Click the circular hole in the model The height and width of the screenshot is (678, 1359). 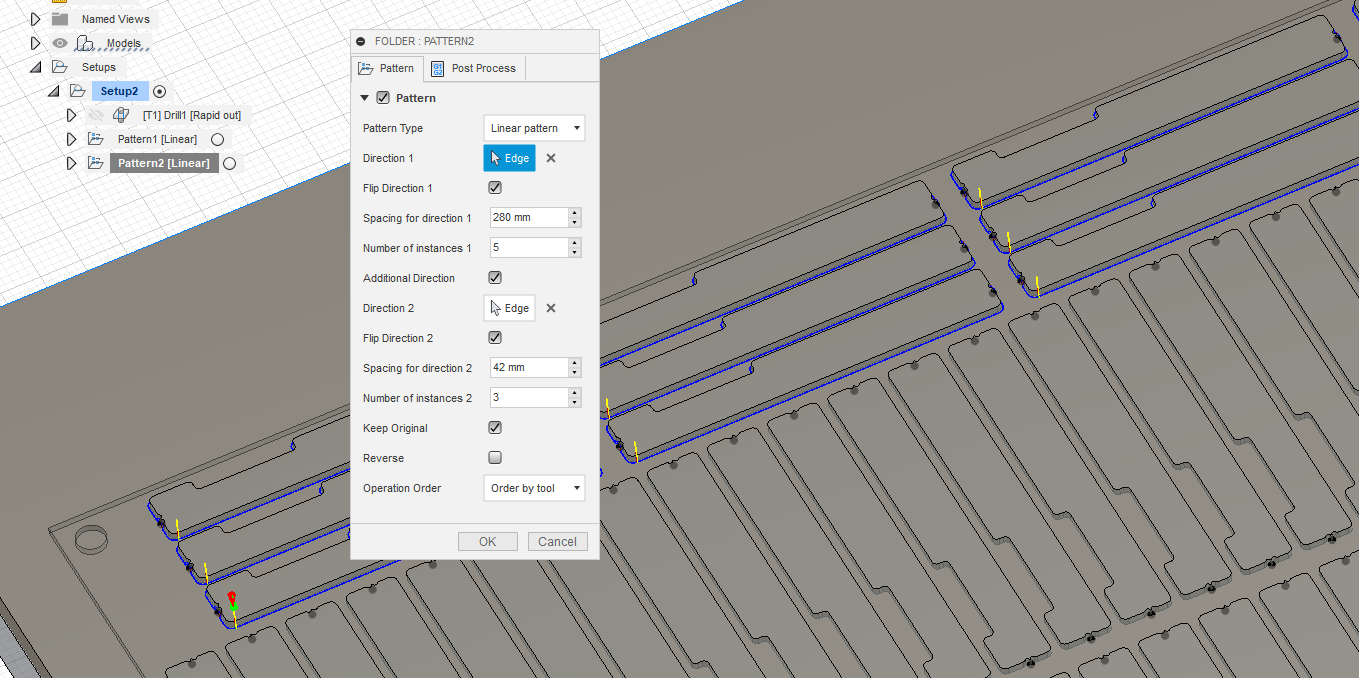(x=93, y=538)
